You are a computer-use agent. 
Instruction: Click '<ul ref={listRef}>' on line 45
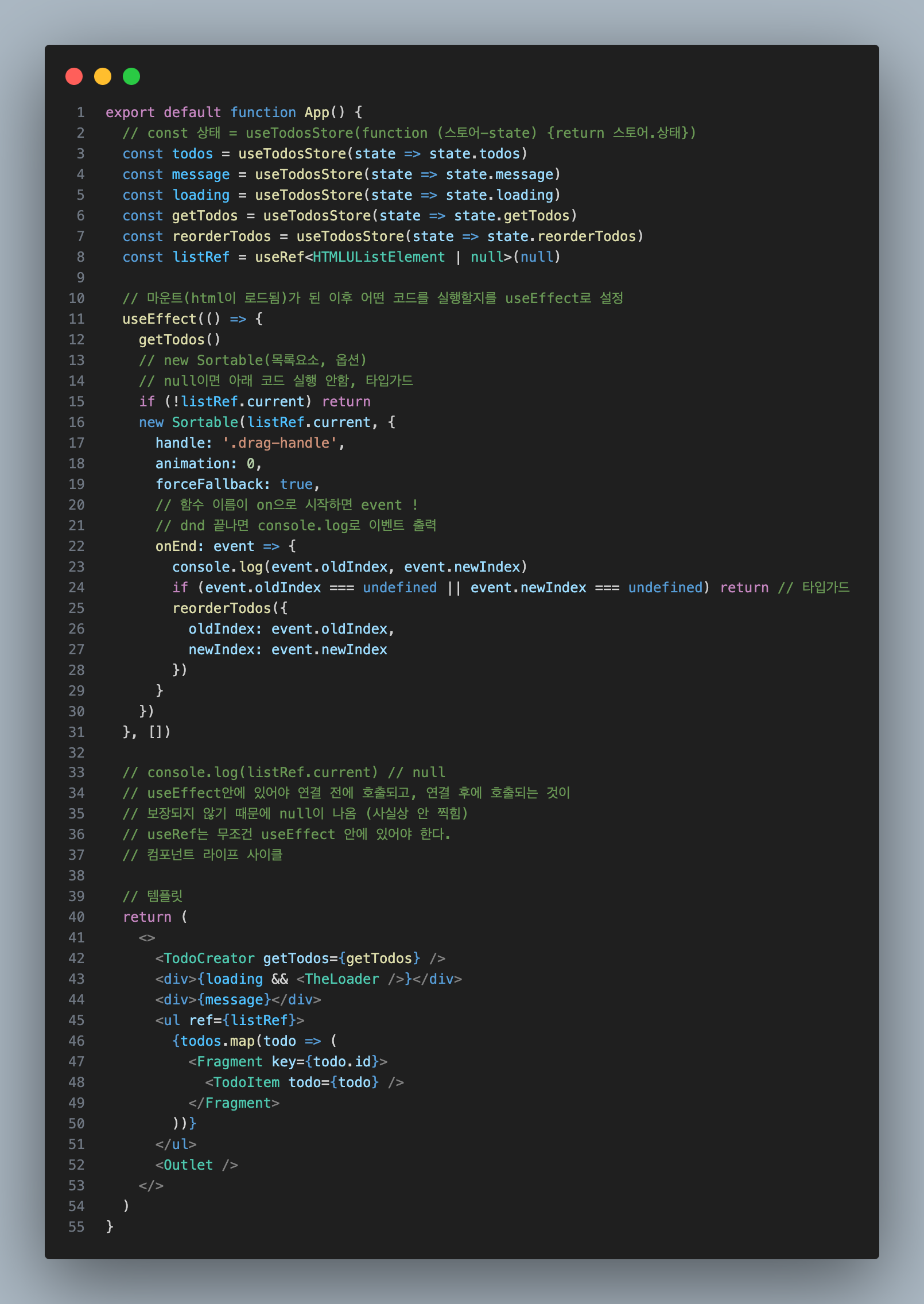[230, 1020]
